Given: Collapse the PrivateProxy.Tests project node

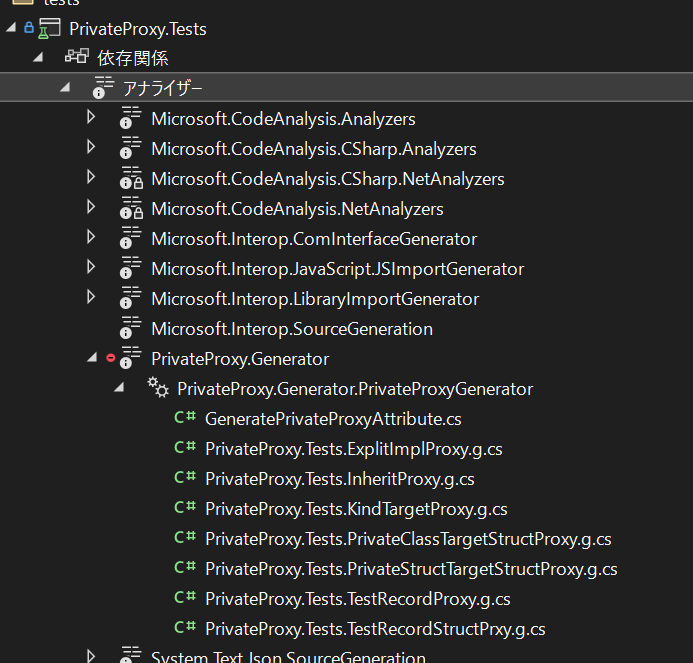Looking at the screenshot, I should [11, 28].
